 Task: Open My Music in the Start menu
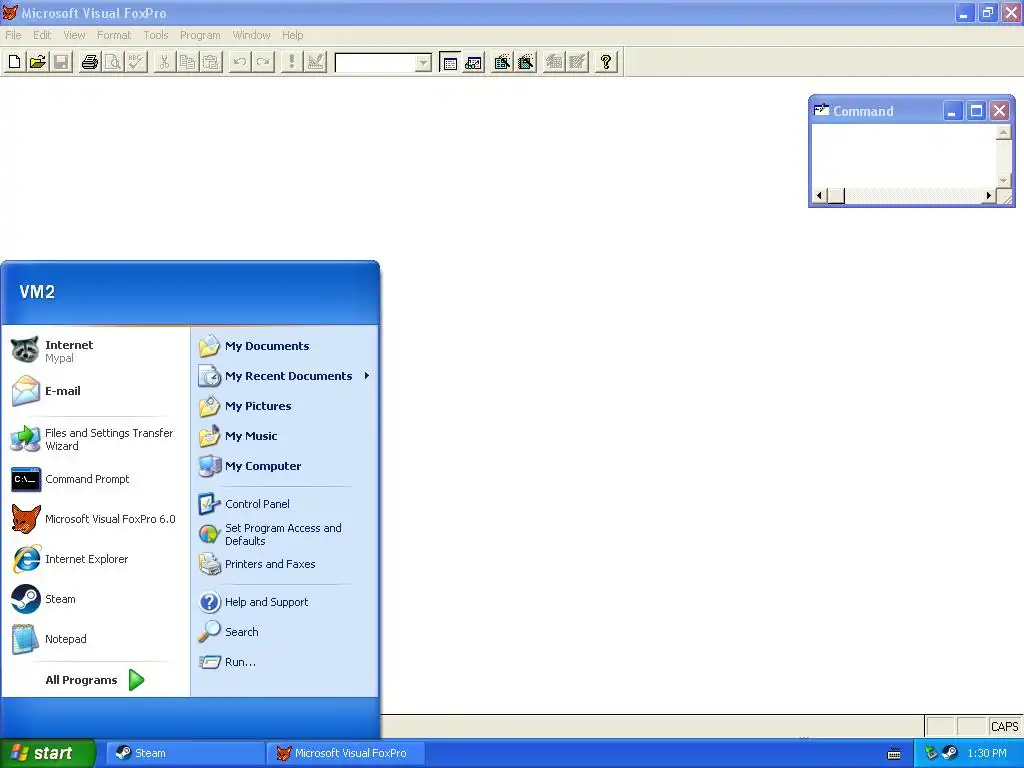(285, 436)
